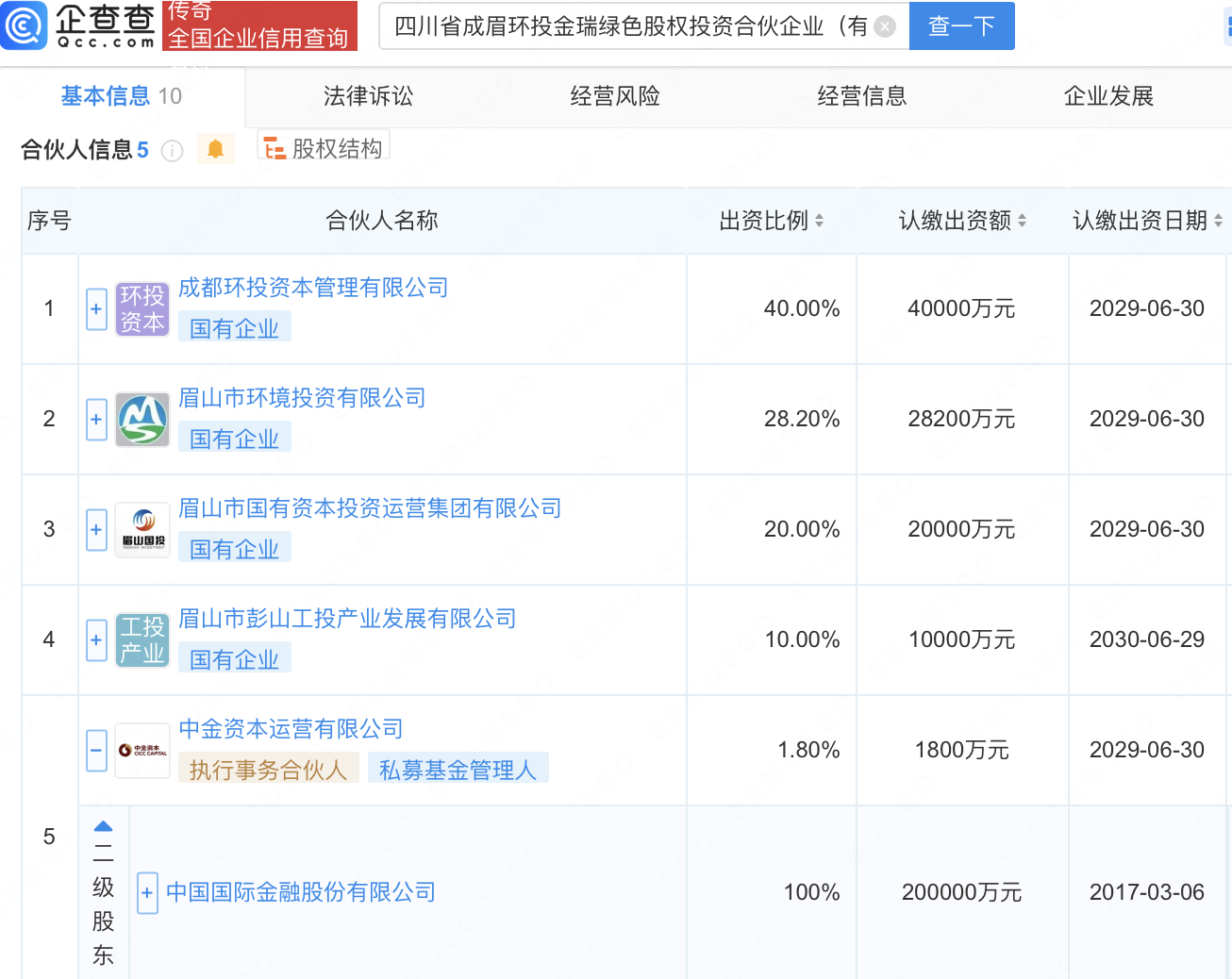Click the 国有企业 tag under 眉山市环境投资
This screenshot has width=1232, height=979.
(x=235, y=439)
